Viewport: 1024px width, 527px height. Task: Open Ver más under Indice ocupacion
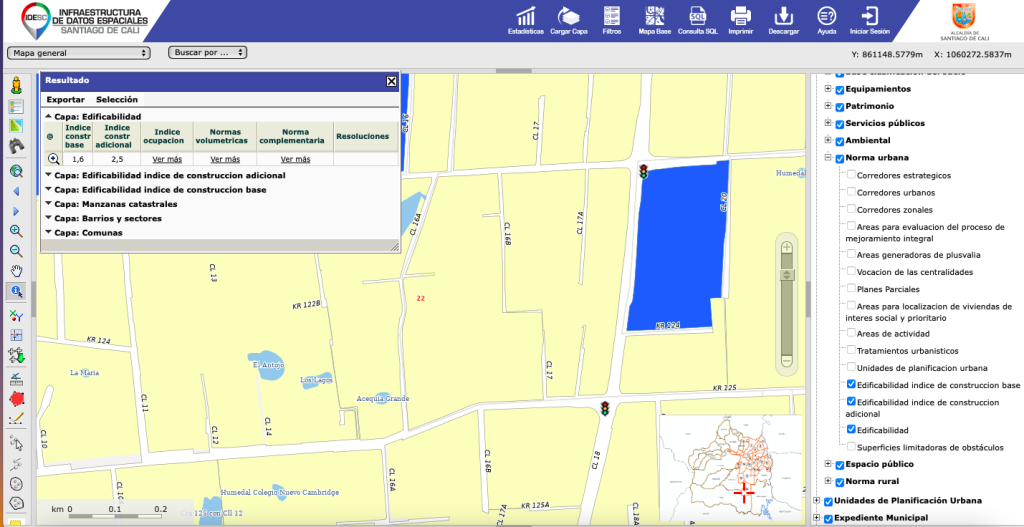coord(167,159)
